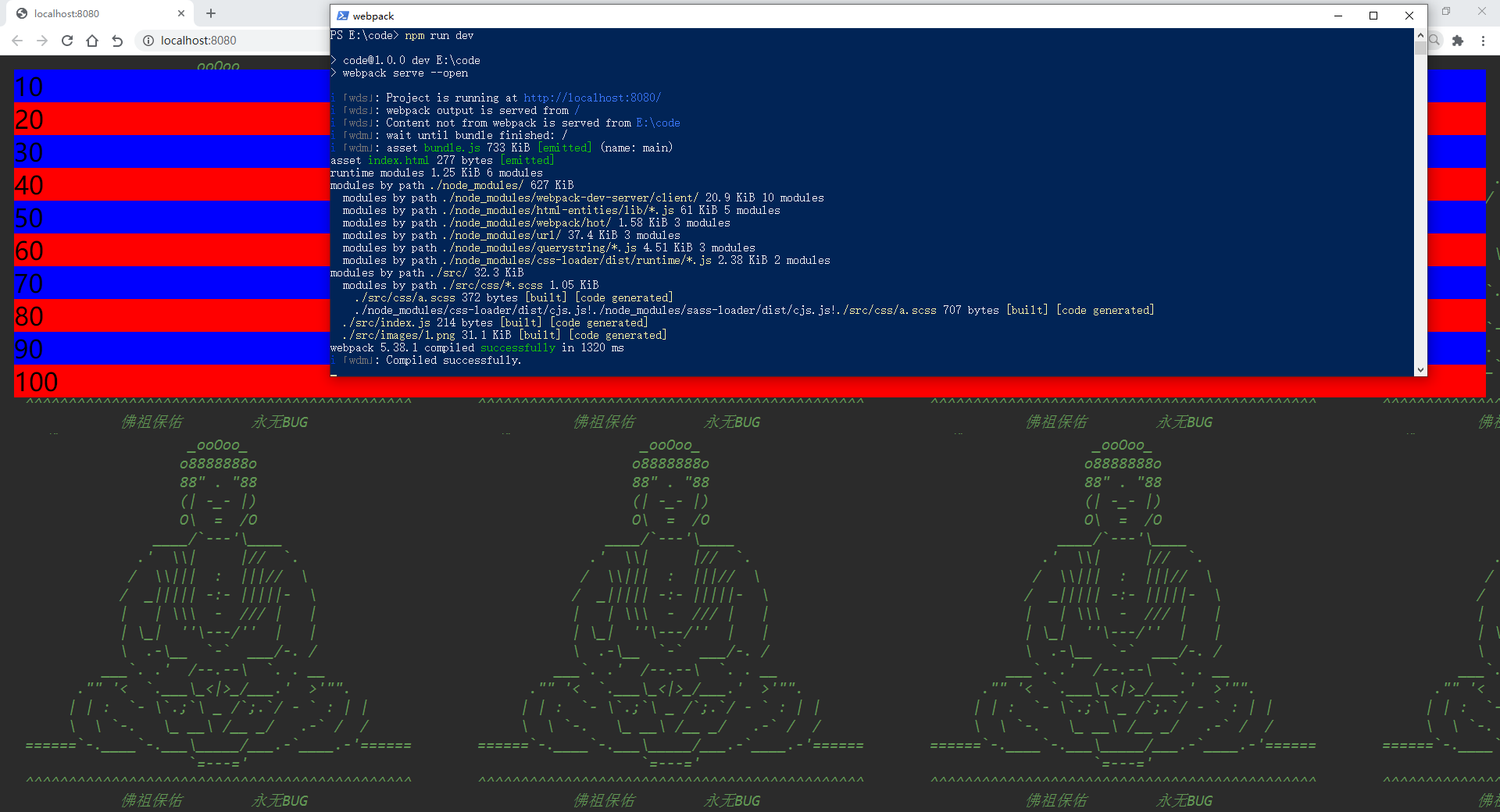The width and height of the screenshot is (1500, 812).
Task: Close the webpack terminal window
Action: [x=1409, y=16]
